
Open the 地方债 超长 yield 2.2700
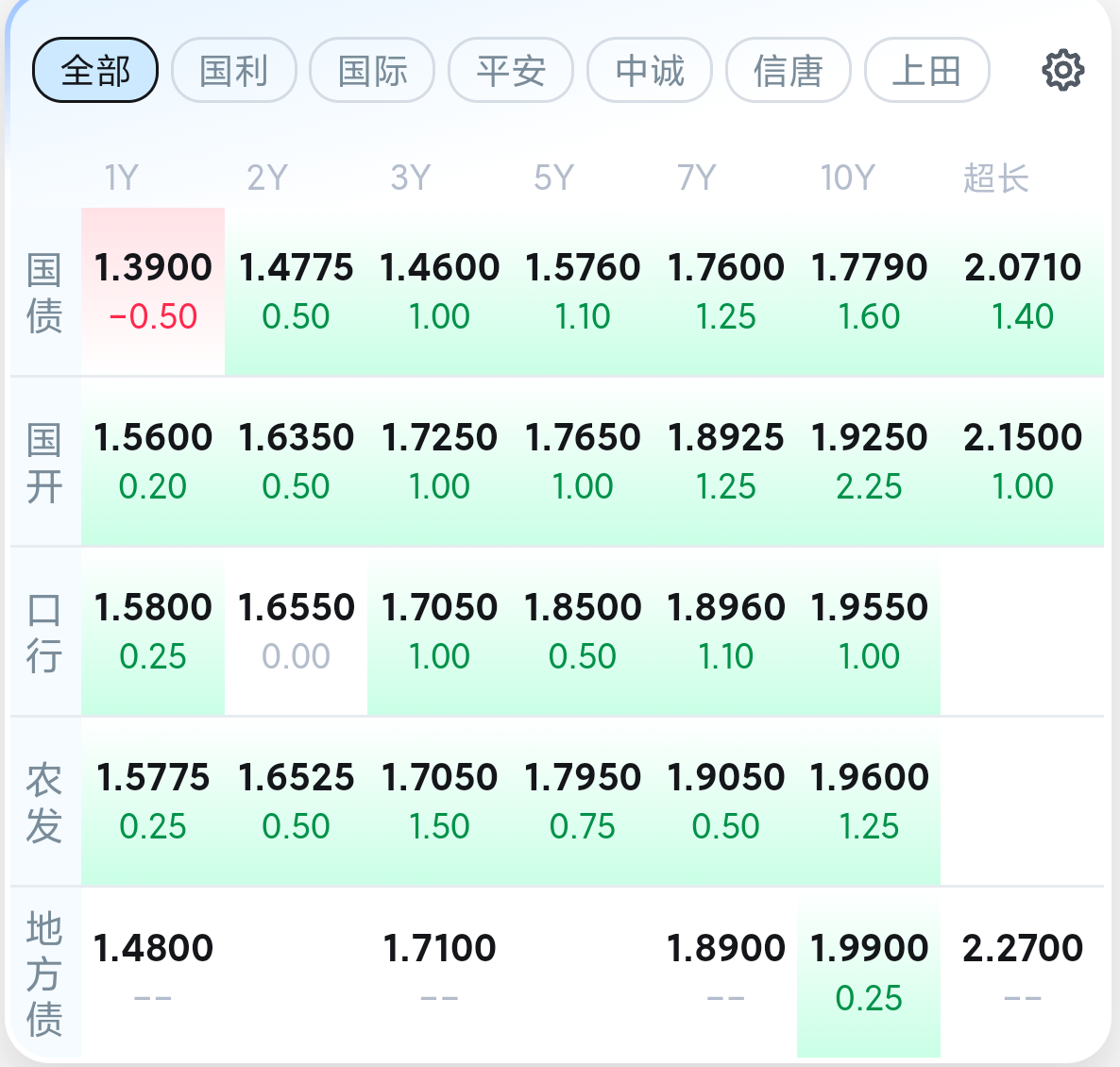coord(1023,973)
